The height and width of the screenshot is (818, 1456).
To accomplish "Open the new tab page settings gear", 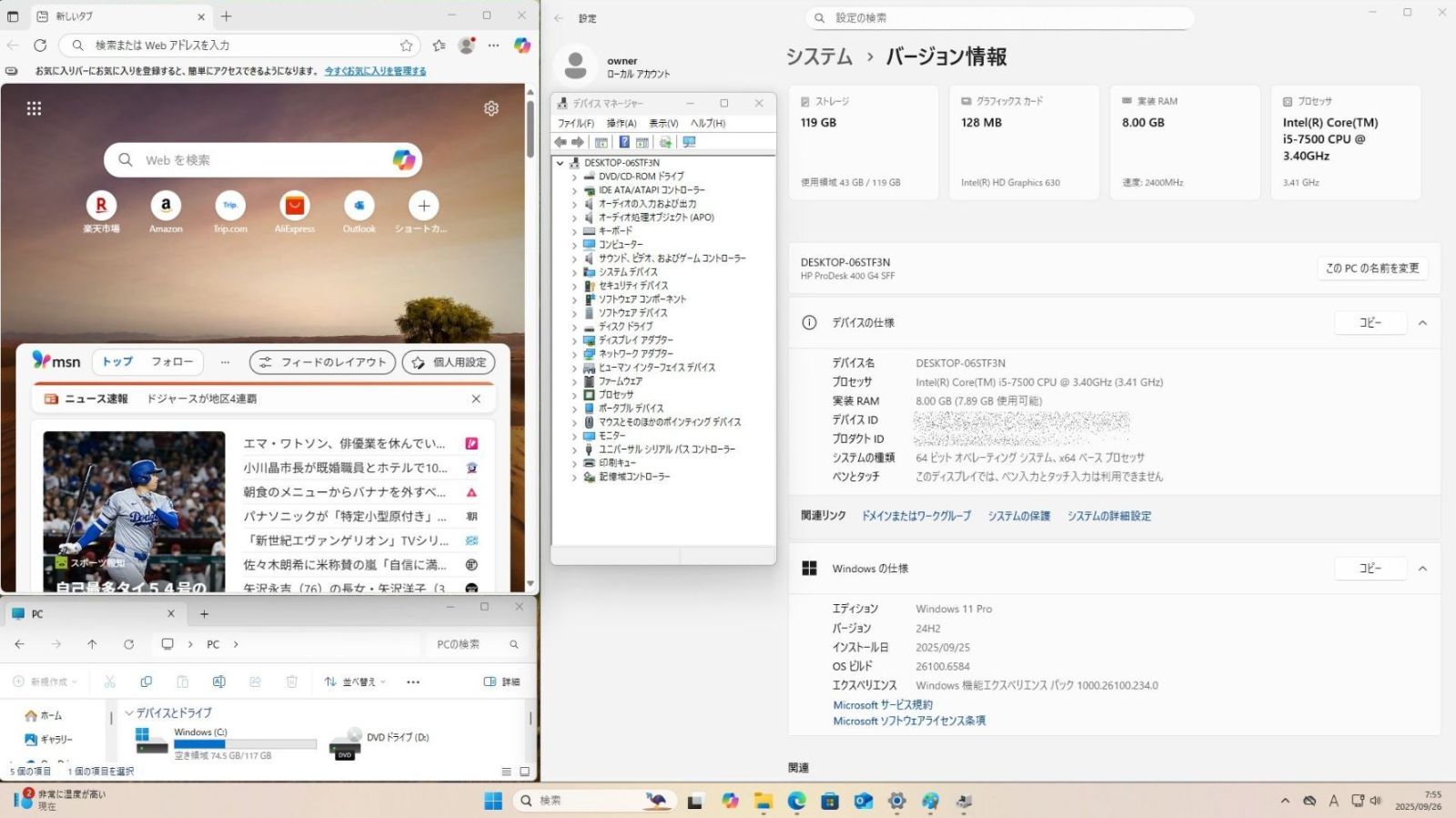I will [491, 108].
